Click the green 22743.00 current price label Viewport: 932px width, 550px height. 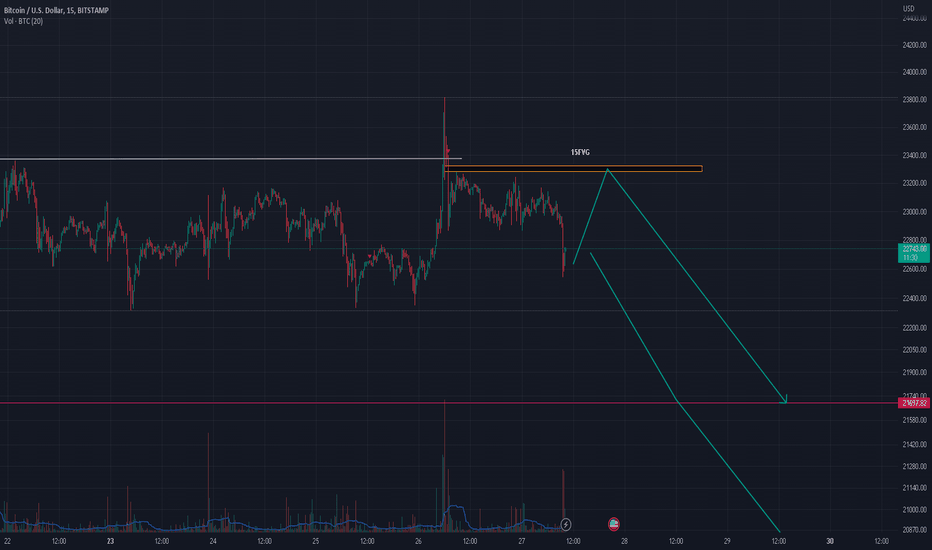click(x=914, y=253)
